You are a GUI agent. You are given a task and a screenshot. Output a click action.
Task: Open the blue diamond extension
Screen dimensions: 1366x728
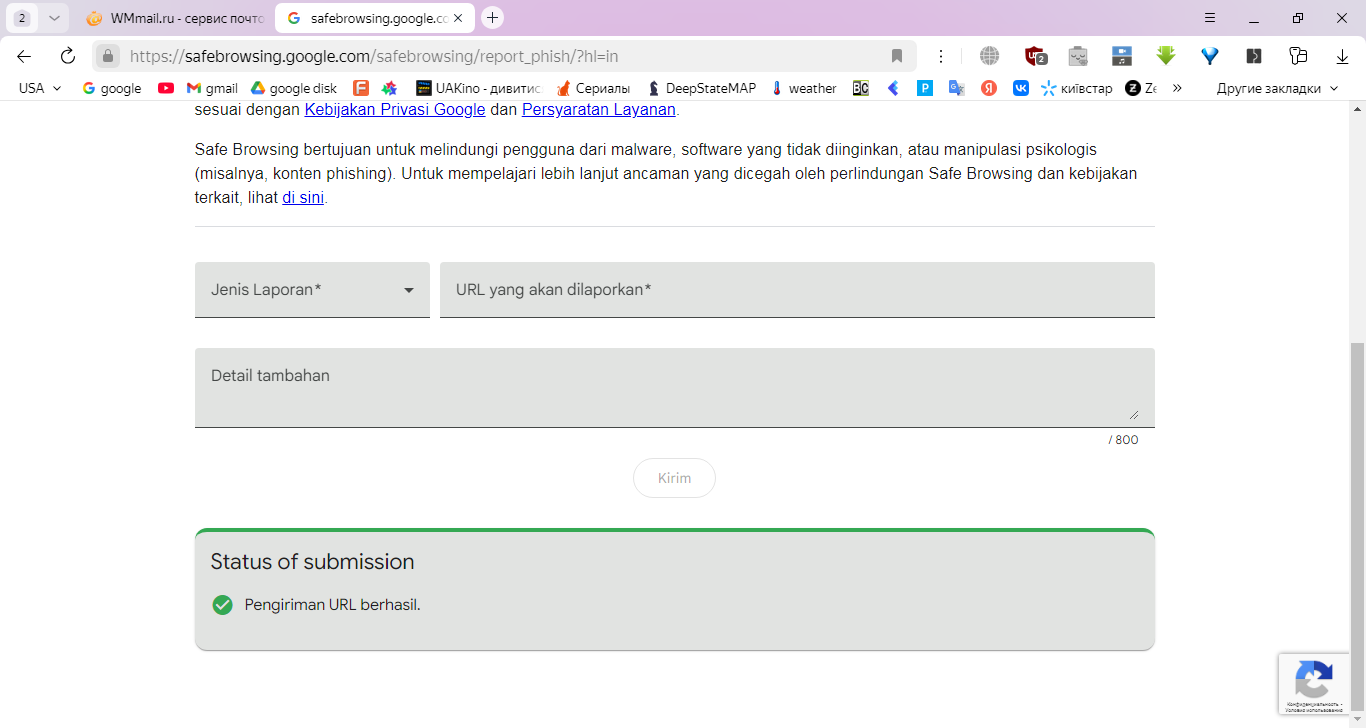(x=1210, y=56)
